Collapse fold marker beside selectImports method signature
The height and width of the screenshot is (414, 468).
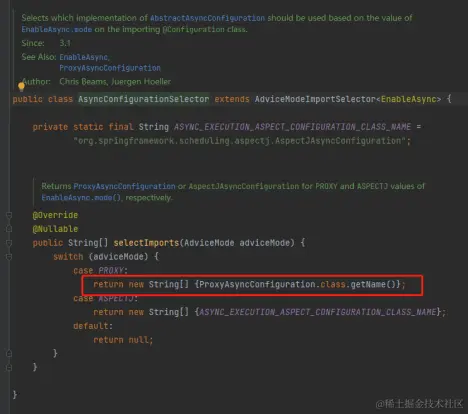9,243
